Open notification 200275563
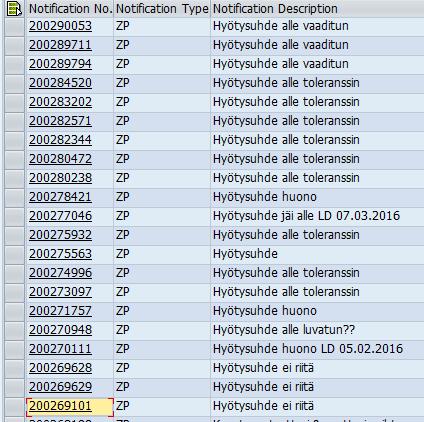This screenshot has width=424, height=422. tap(60, 254)
